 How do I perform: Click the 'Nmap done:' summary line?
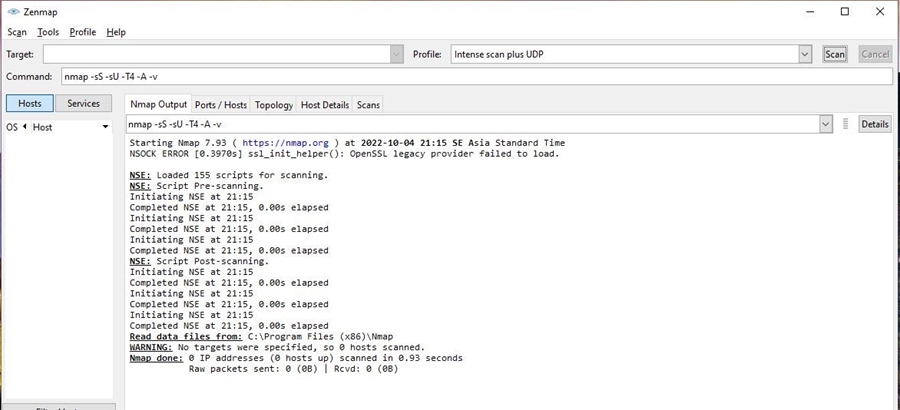296,358
